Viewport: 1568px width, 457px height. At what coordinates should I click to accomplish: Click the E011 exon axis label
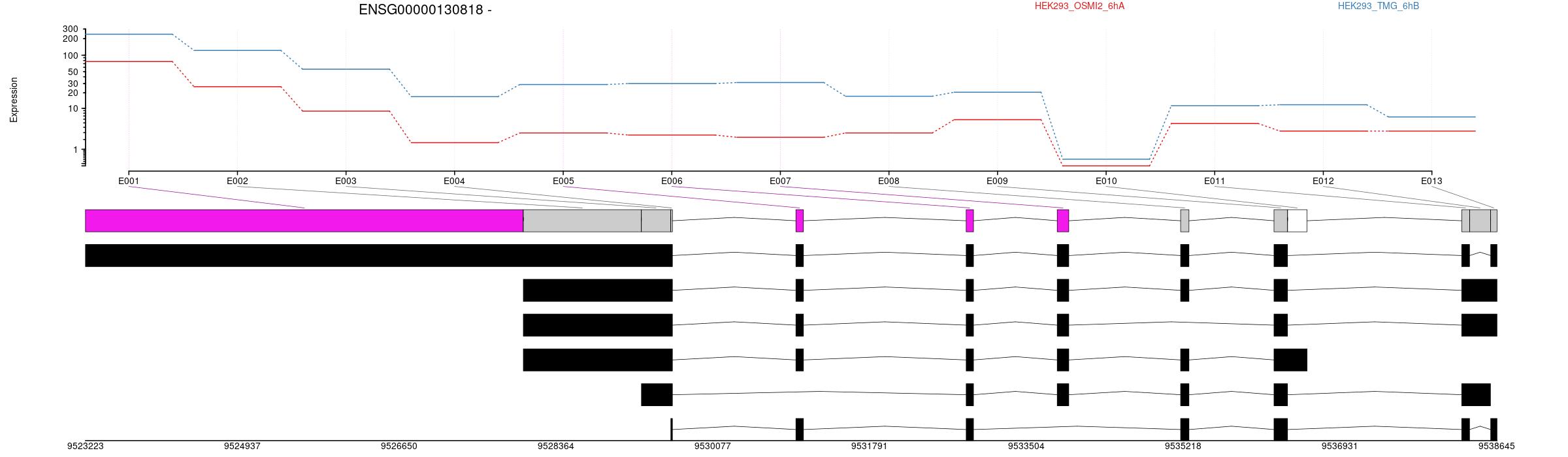click(1215, 181)
